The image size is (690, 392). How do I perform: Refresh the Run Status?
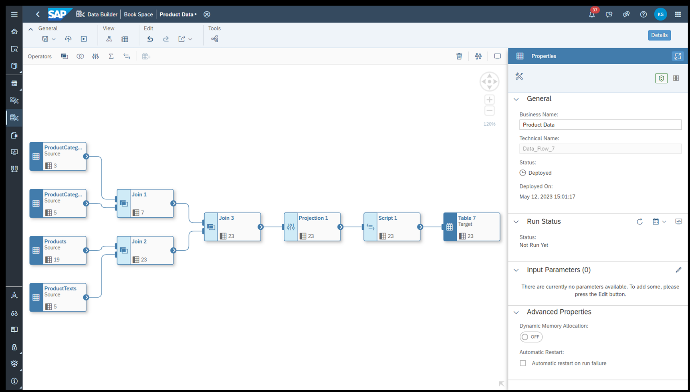640,222
